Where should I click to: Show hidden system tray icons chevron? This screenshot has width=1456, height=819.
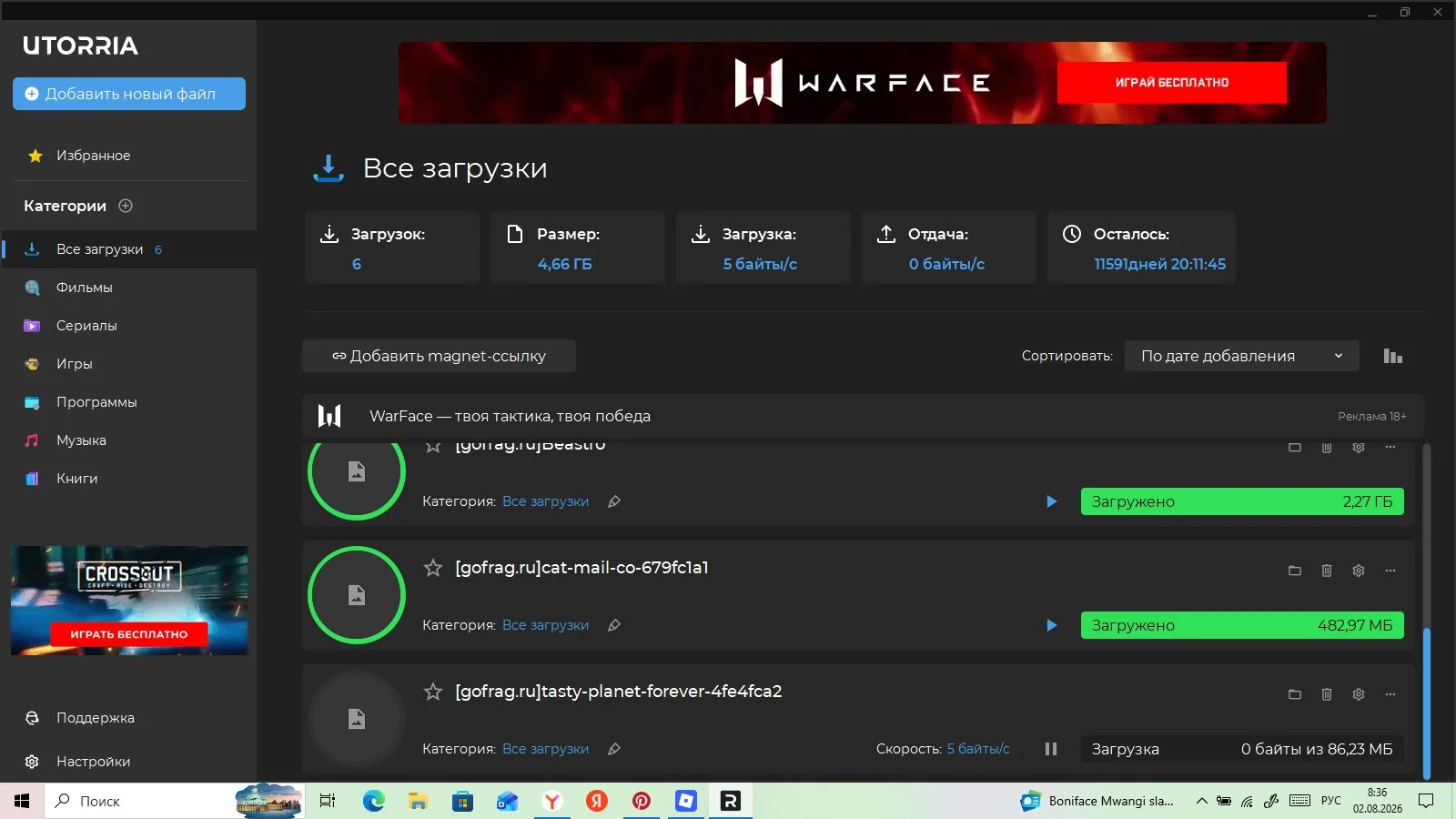point(1201,801)
